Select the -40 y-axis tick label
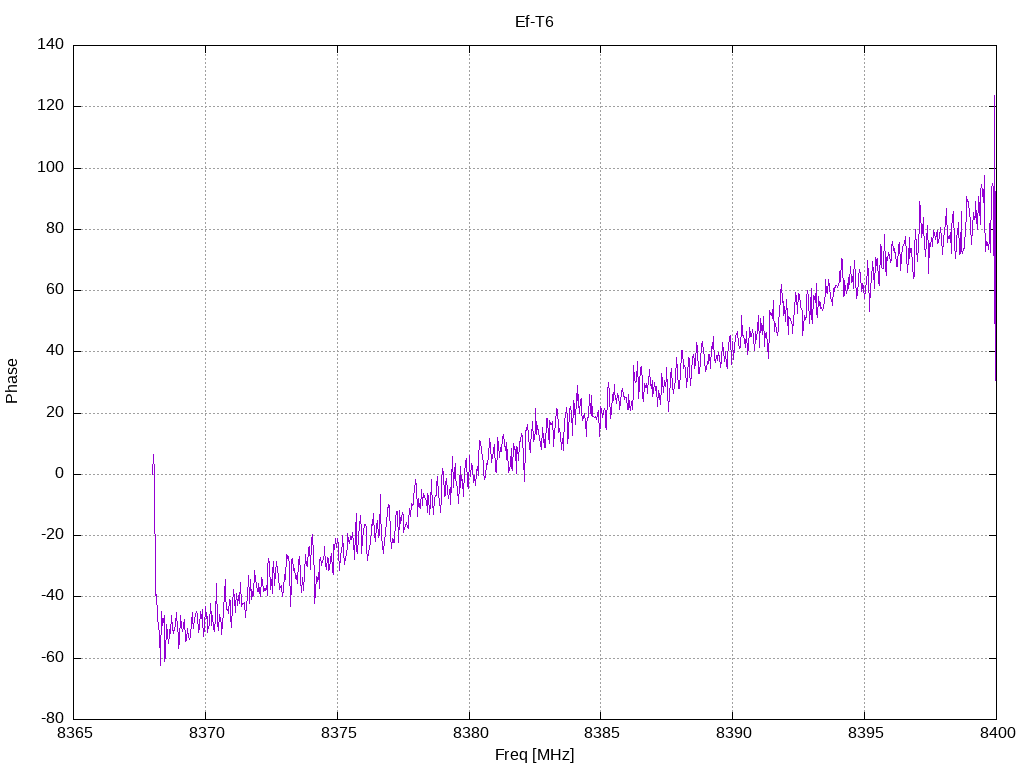The image size is (1024, 768). [x=52, y=596]
